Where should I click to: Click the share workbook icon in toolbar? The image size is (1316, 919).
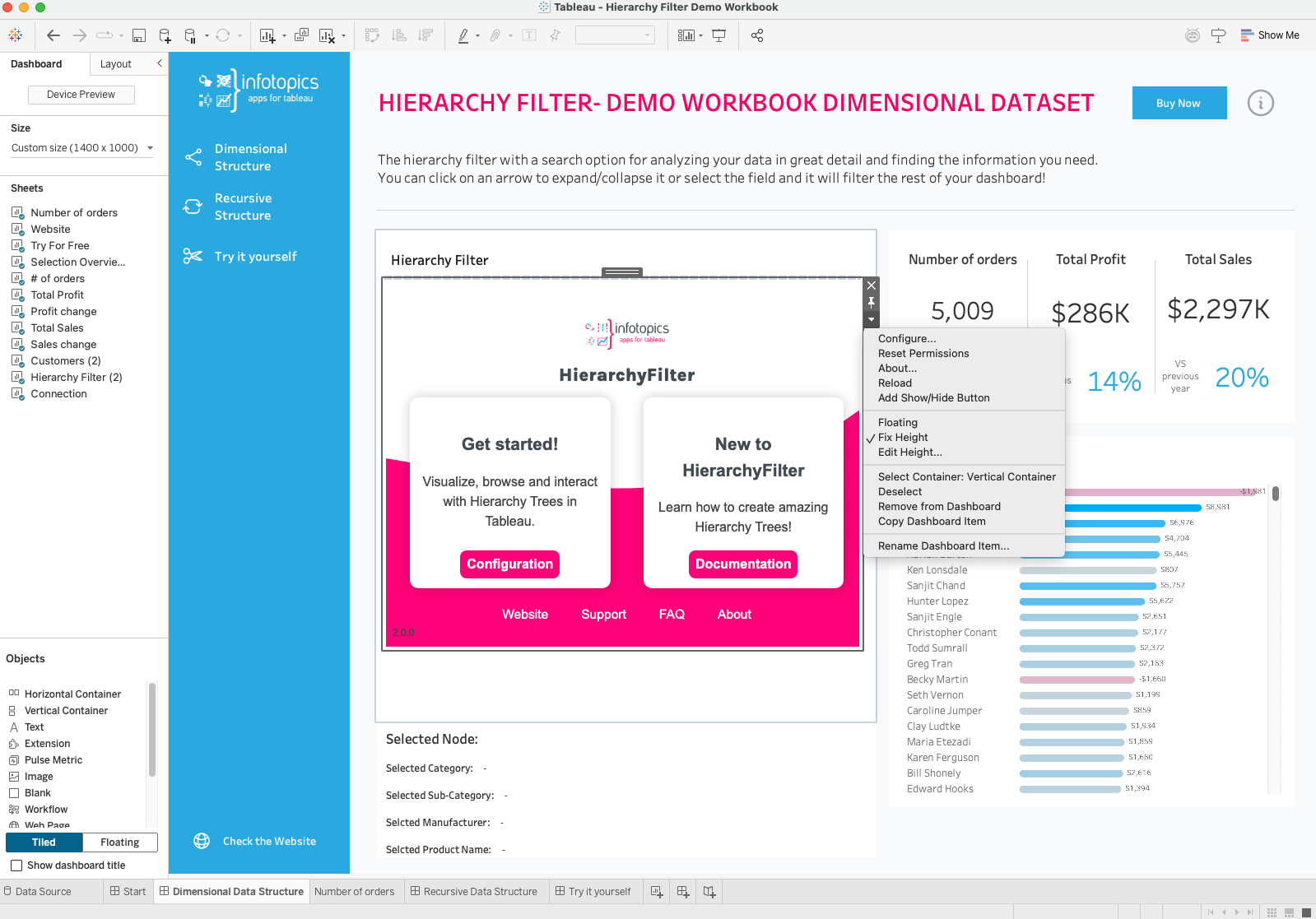click(757, 35)
